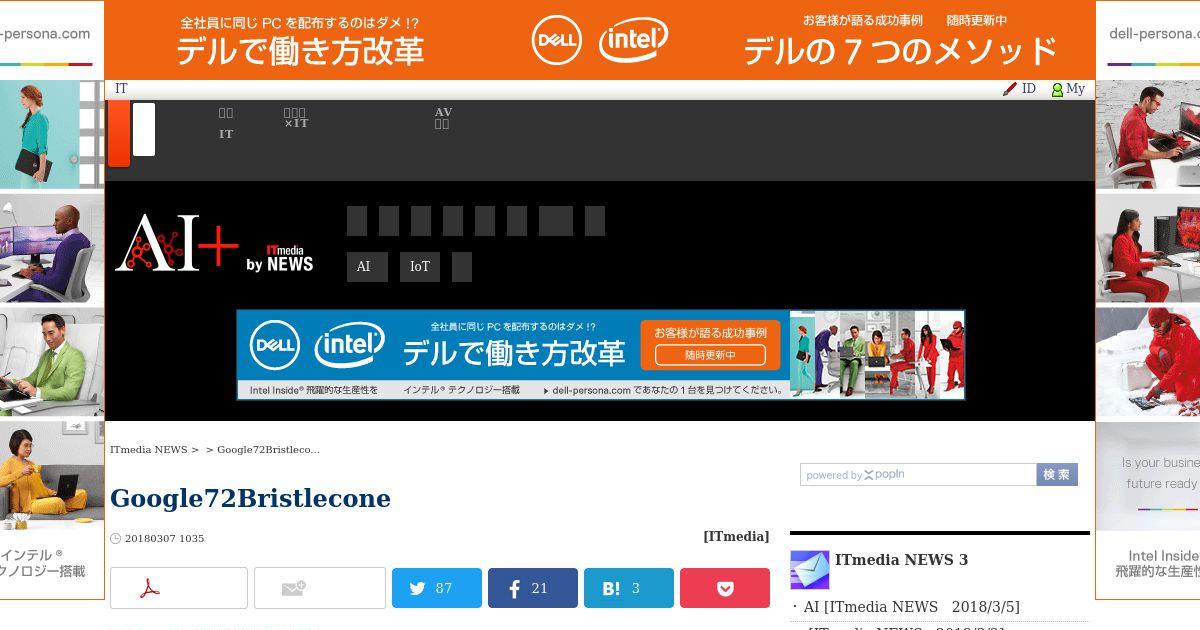Click the top banner デルの7つのメソッド text
This screenshot has width=1200, height=630.
[x=900, y=50]
